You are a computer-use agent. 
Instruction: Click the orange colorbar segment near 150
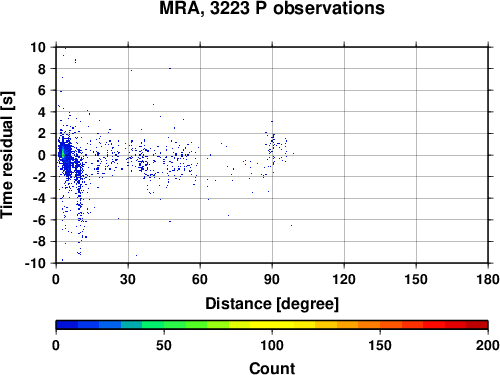(380, 325)
